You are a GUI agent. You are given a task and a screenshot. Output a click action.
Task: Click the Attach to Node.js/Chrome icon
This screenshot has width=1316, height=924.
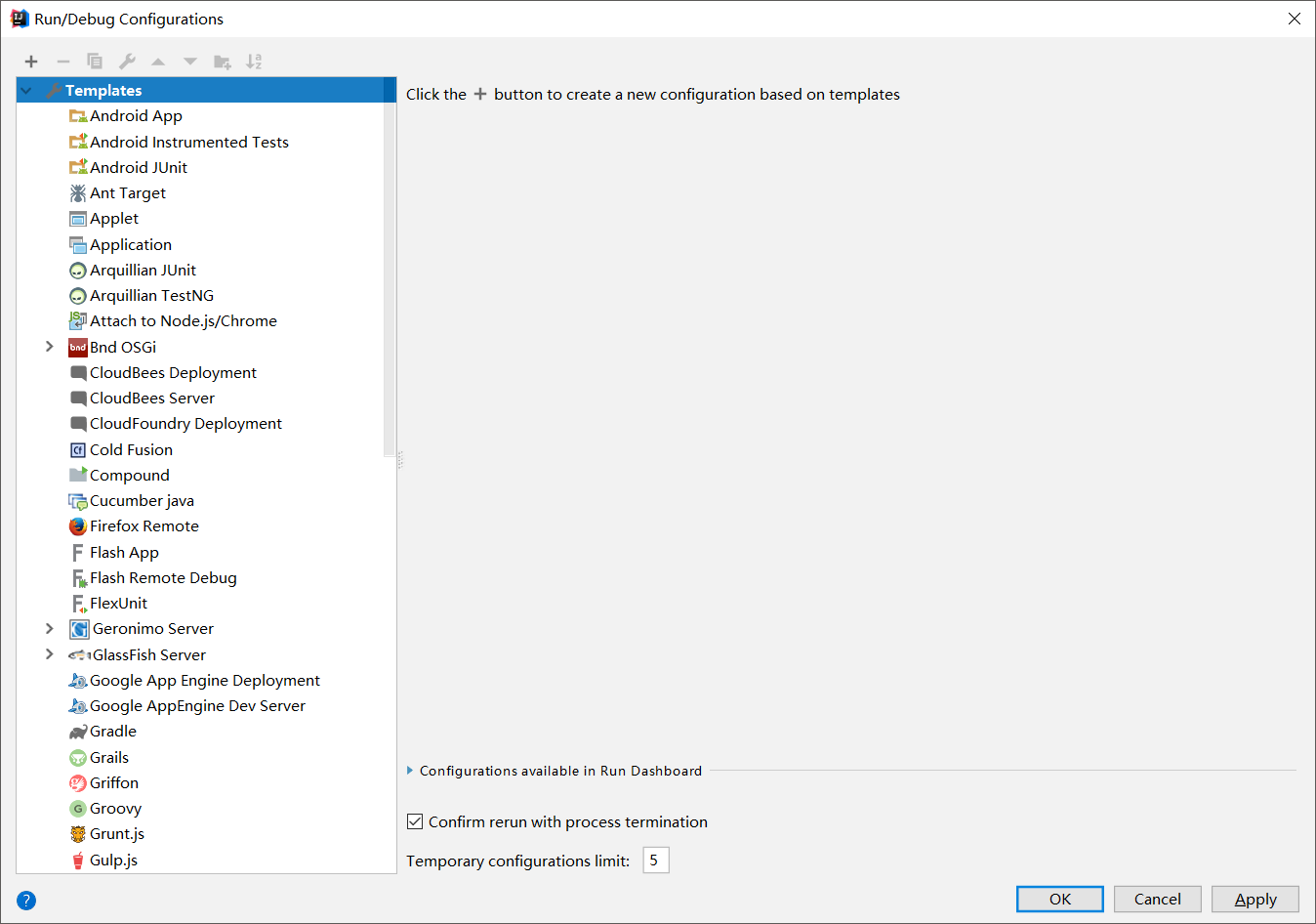tap(78, 321)
